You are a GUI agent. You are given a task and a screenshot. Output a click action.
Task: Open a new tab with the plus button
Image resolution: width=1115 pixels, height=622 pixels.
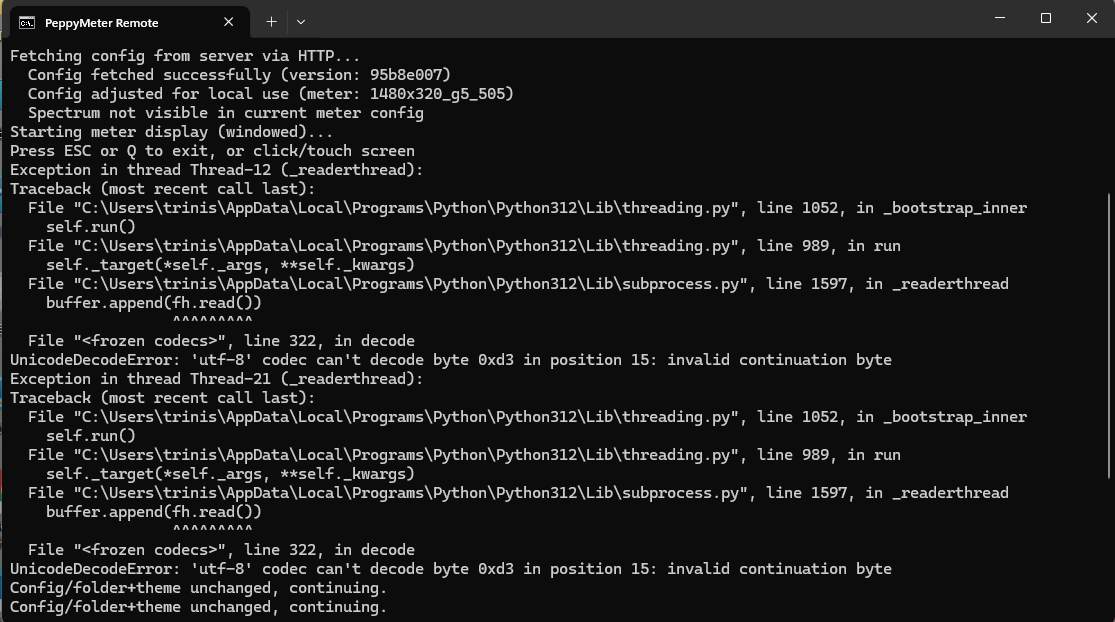tap(271, 21)
